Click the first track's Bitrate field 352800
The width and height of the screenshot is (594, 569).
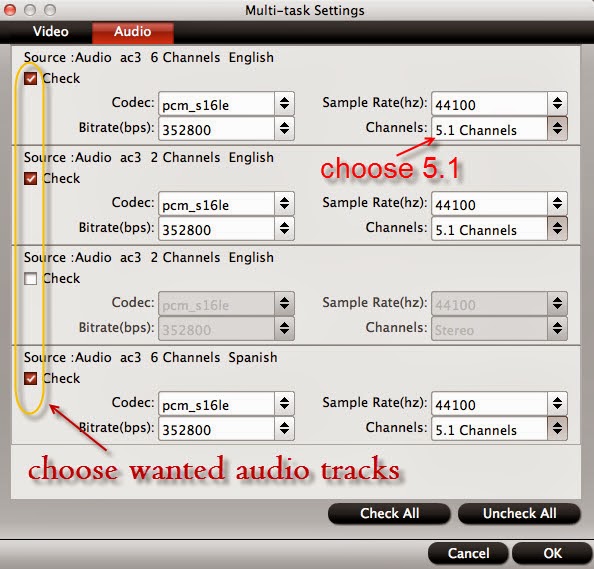216,128
